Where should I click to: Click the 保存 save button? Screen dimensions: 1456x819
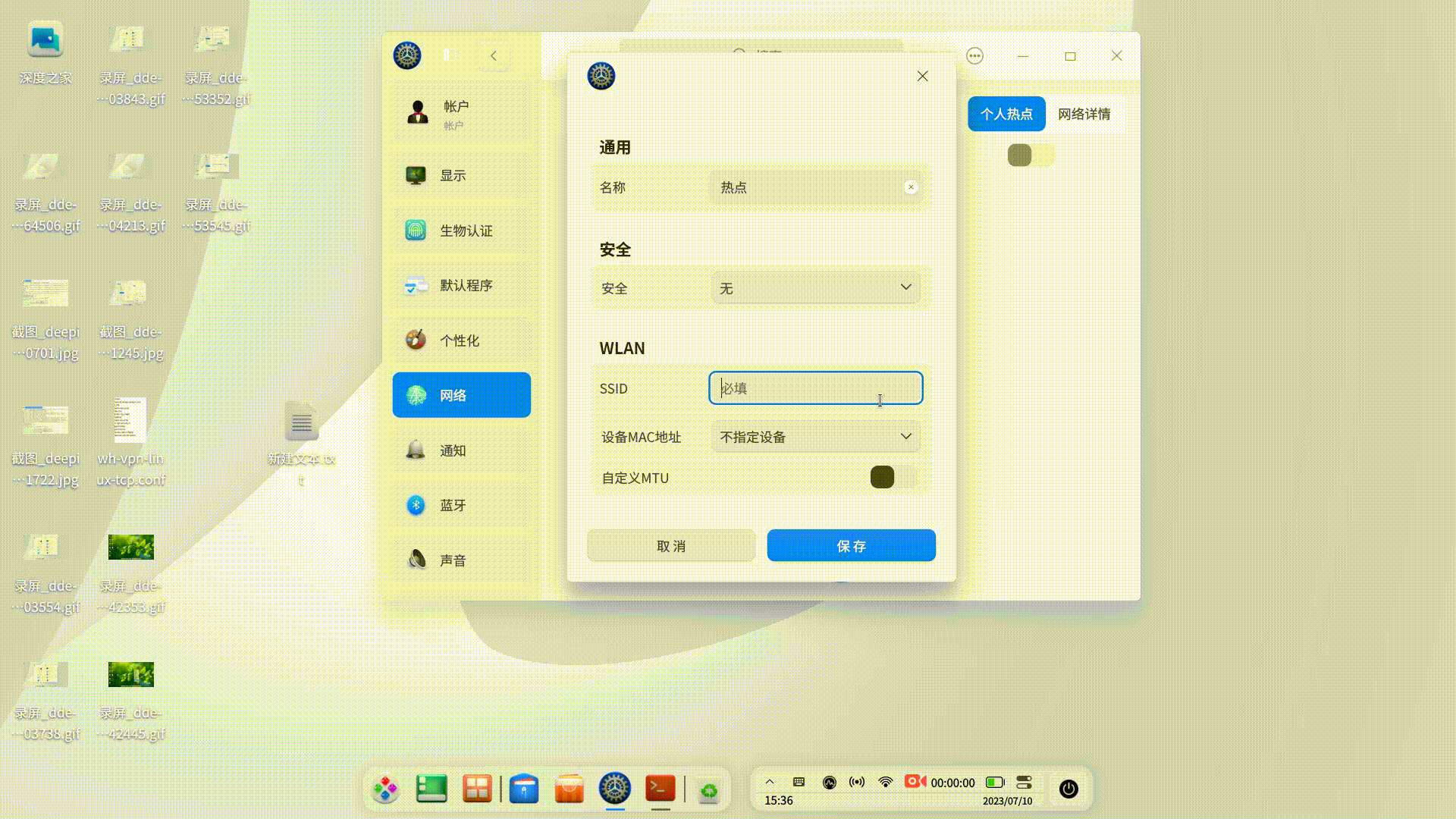(x=851, y=545)
